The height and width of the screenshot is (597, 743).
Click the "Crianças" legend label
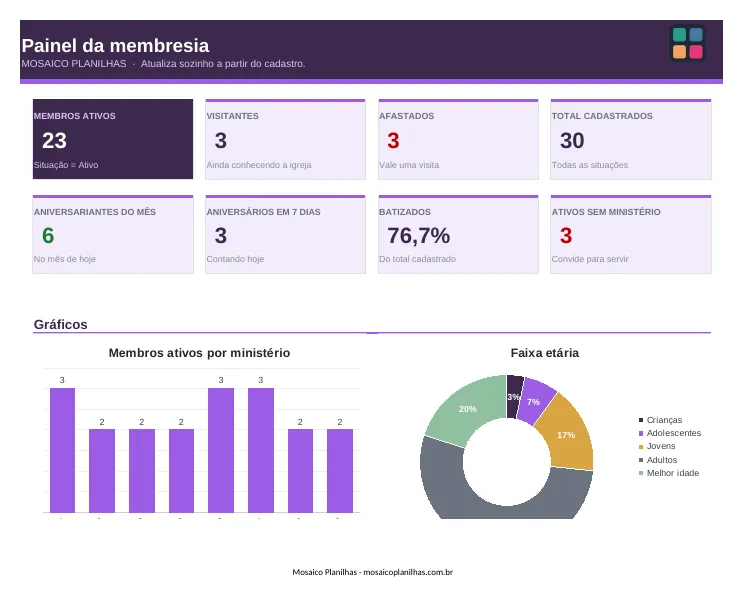pos(664,420)
